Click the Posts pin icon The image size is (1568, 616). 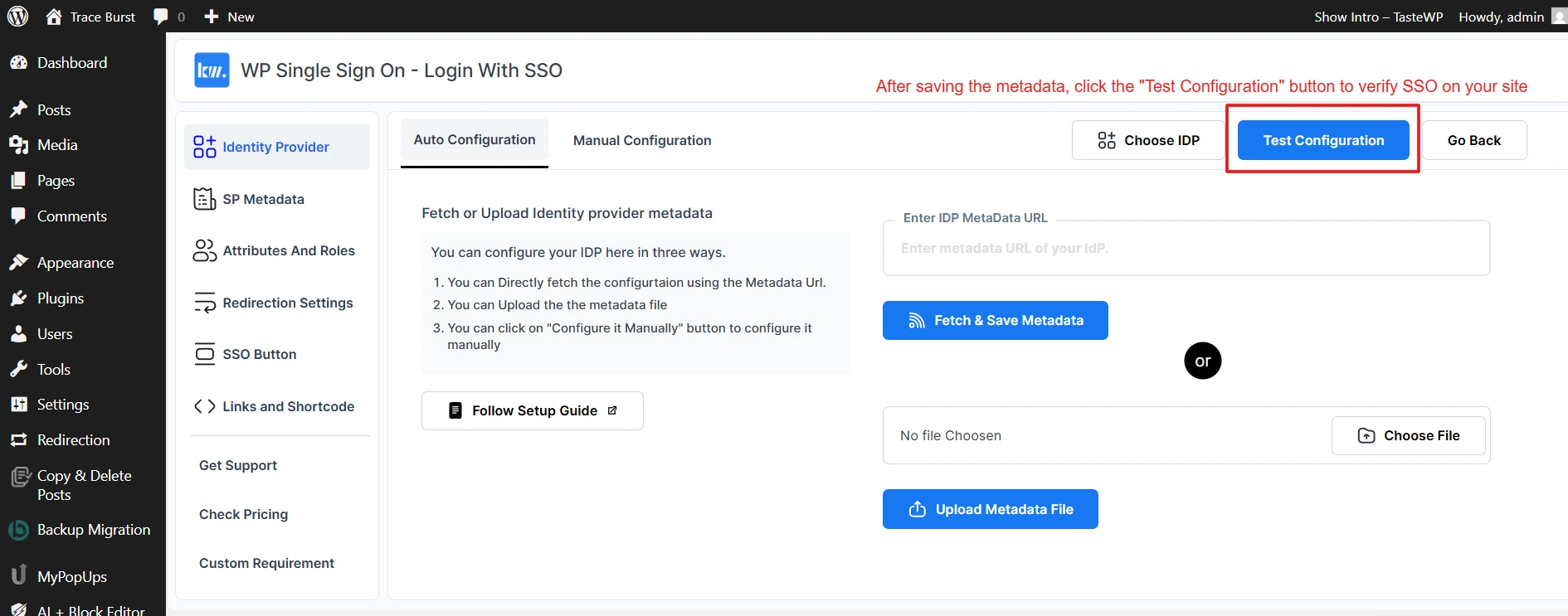pyautogui.click(x=18, y=109)
